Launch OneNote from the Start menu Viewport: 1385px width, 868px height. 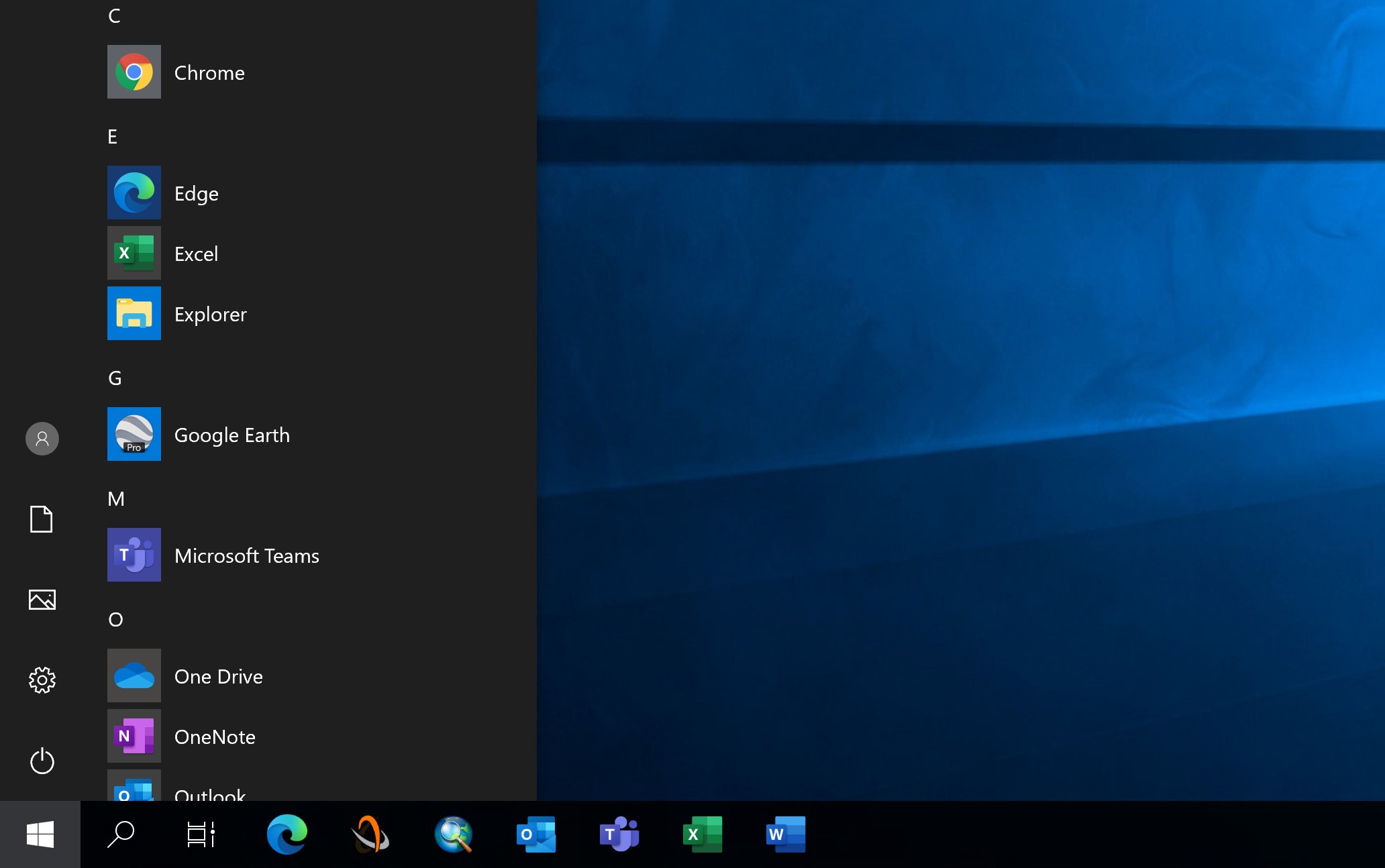pyautogui.click(x=215, y=737)
